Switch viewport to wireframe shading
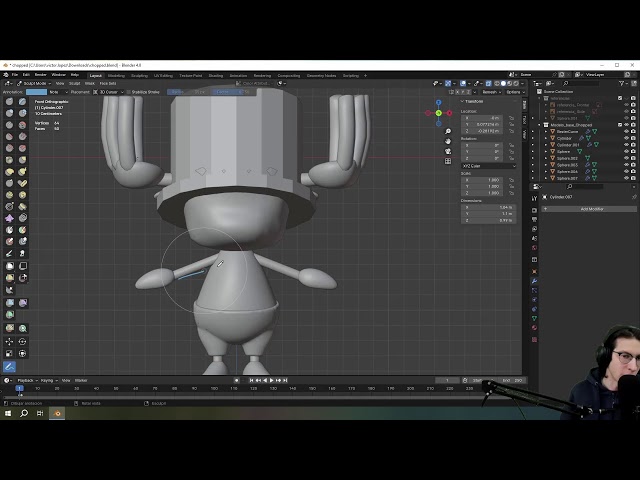The height and width of the screenshot is (480, 640). [497, 83]
